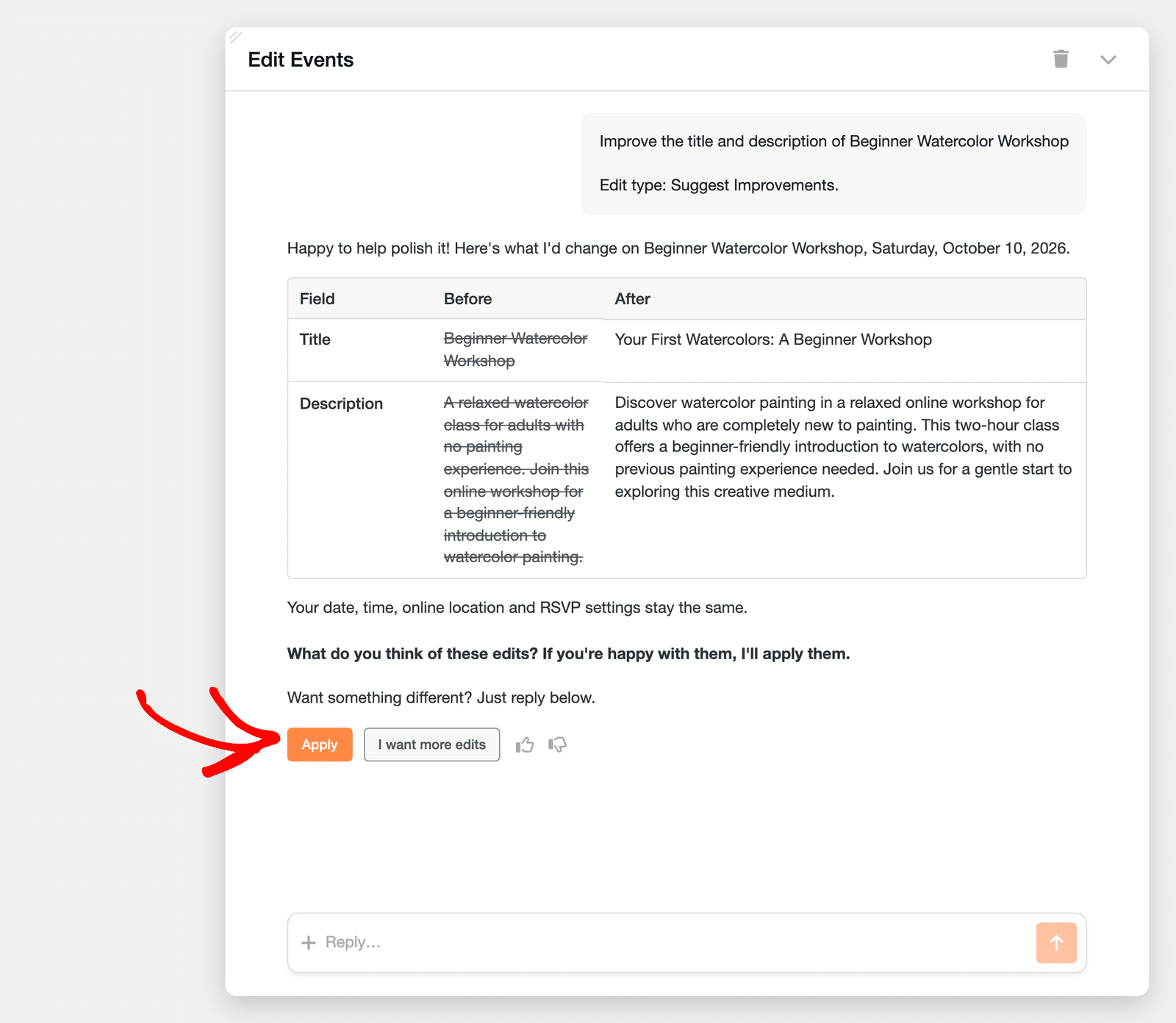Click the struck-through old title in the Before column
Viewport: 1176px width, 1023px height.
[516, 350]
